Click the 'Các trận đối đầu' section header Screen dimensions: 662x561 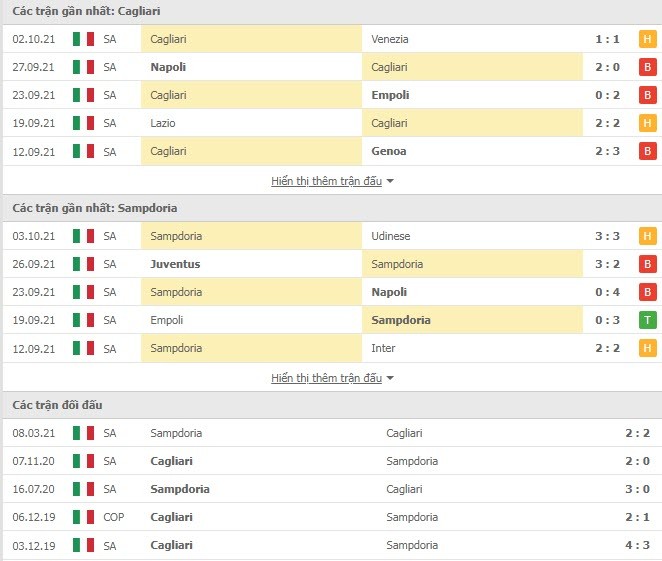click(57, 405)
